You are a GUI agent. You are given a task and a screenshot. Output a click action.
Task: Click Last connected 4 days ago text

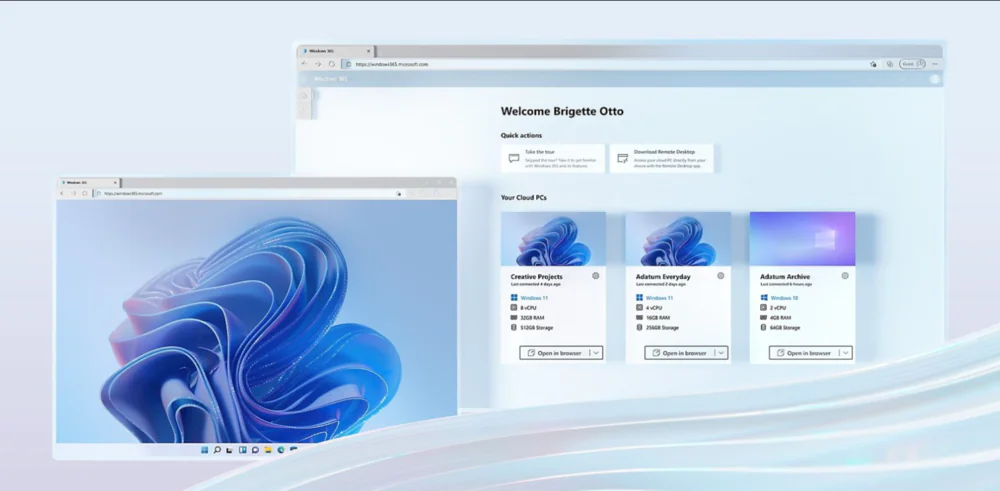[536, 284]
